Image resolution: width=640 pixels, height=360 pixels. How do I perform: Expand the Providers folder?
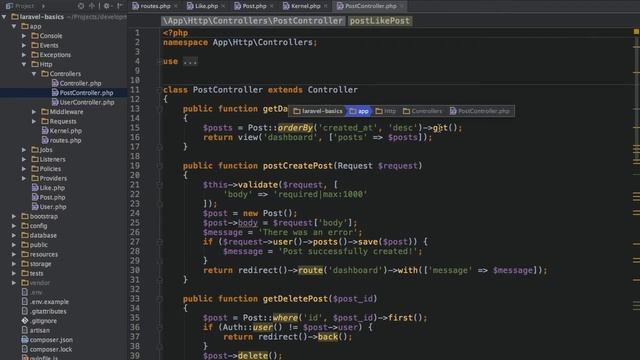click(x=24, y=178)
